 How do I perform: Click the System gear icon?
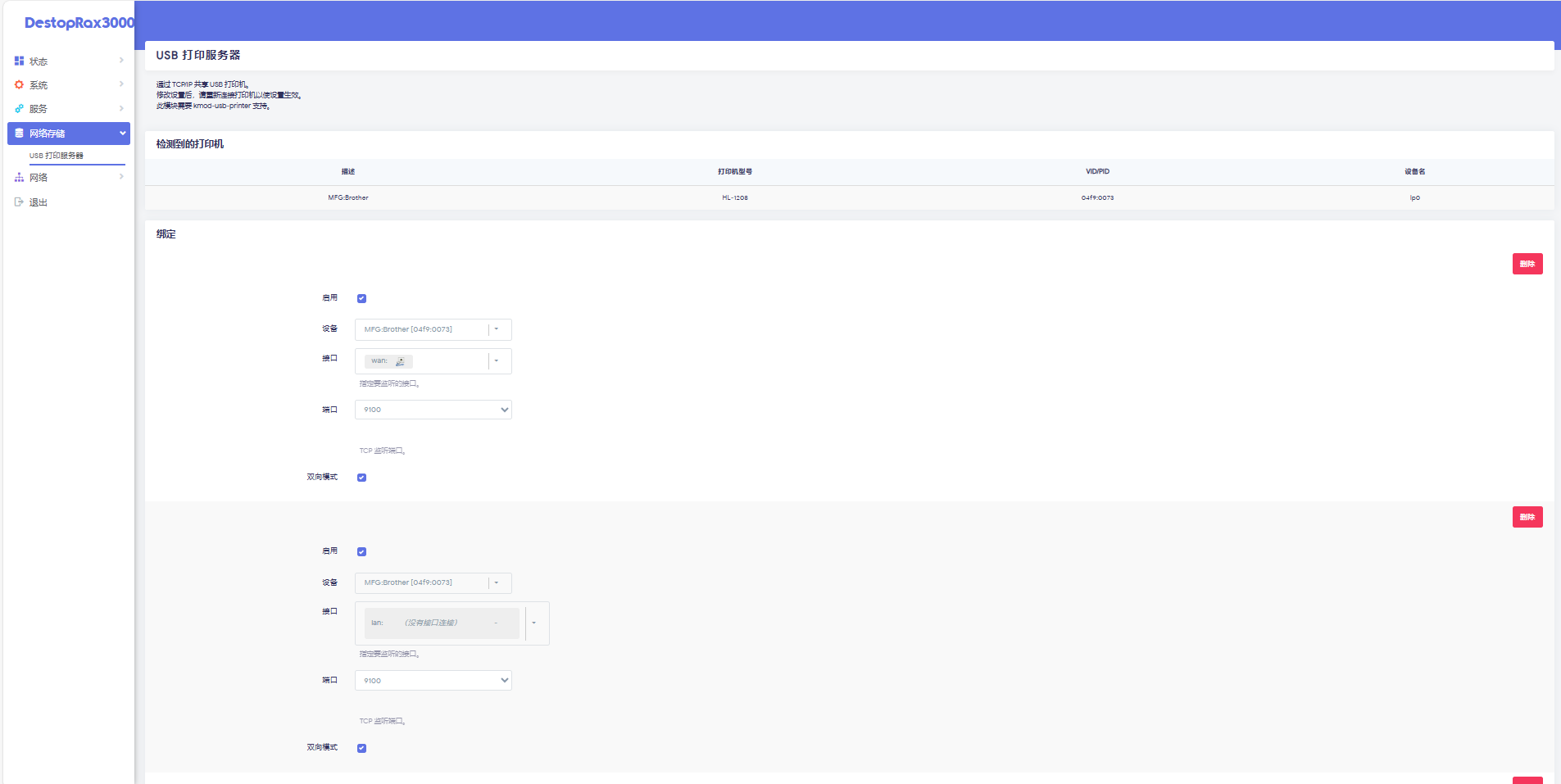click(x=19, y=84)
